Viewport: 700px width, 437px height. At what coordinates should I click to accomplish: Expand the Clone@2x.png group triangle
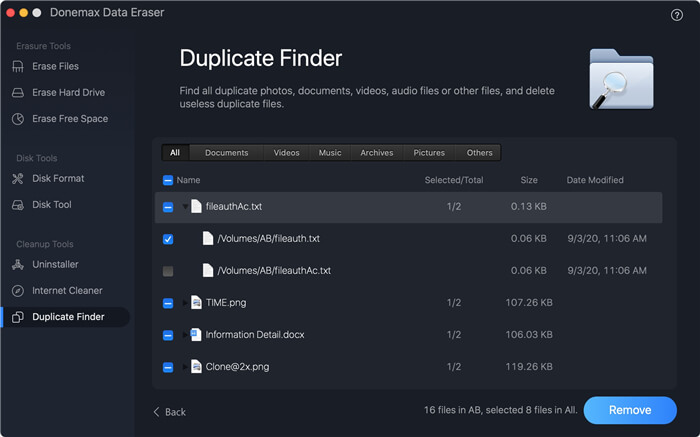point(185,367)
